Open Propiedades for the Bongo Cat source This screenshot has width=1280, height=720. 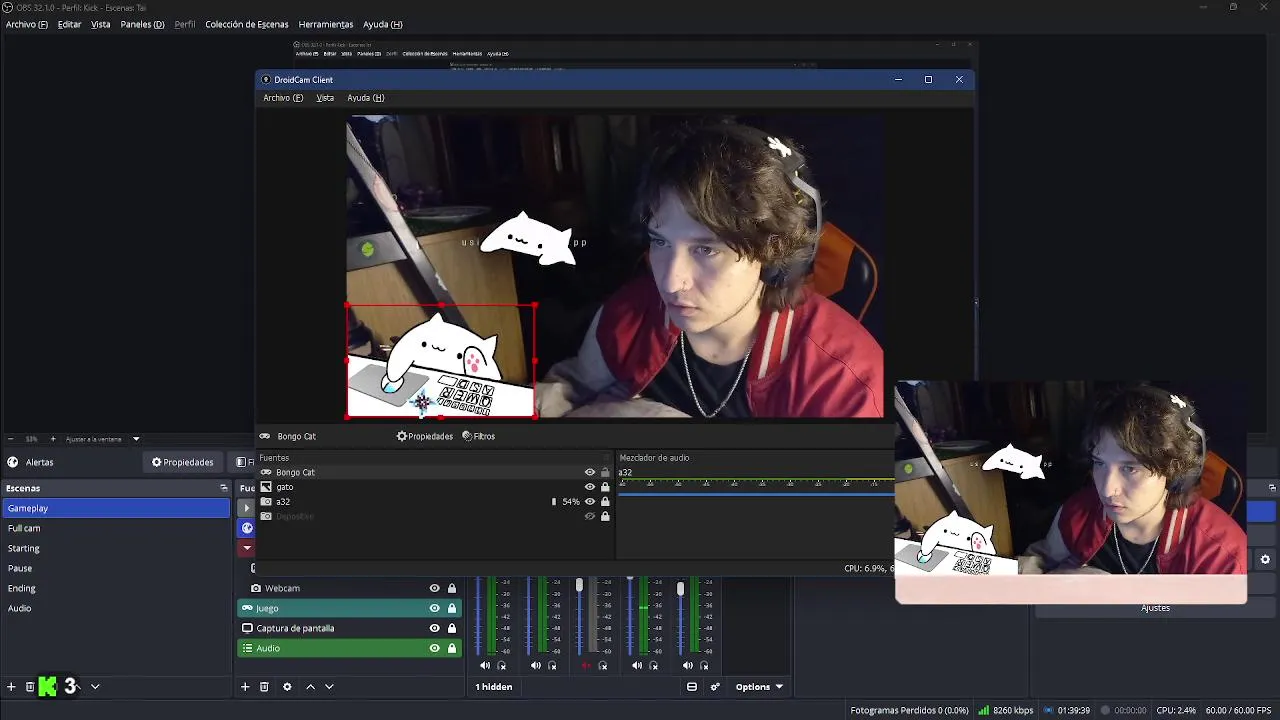tap(425, 436)
